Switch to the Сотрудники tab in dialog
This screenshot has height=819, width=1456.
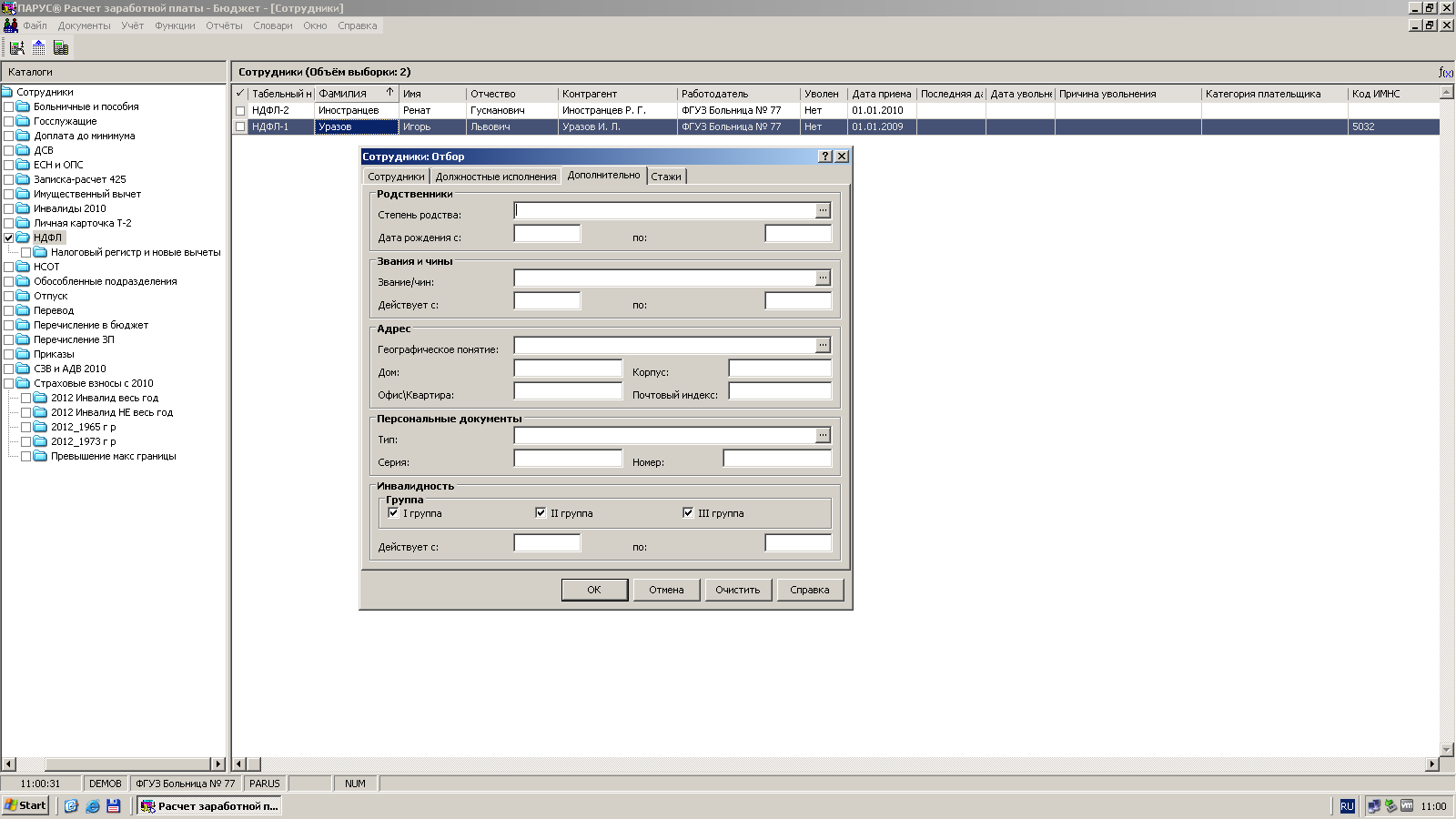pos(396,177)
